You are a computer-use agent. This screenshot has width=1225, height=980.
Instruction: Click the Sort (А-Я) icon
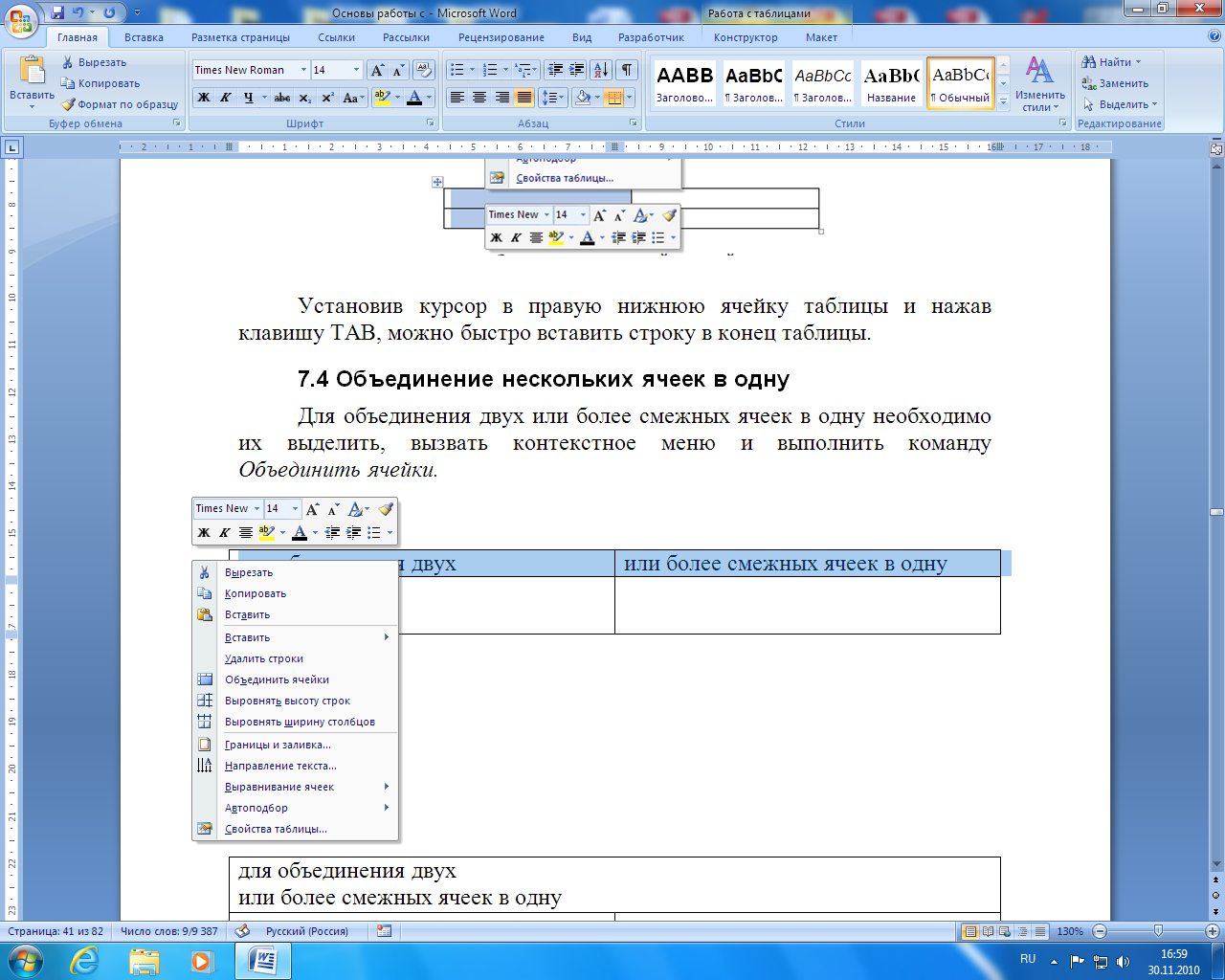pyautogui.click(x=601, y=70)
